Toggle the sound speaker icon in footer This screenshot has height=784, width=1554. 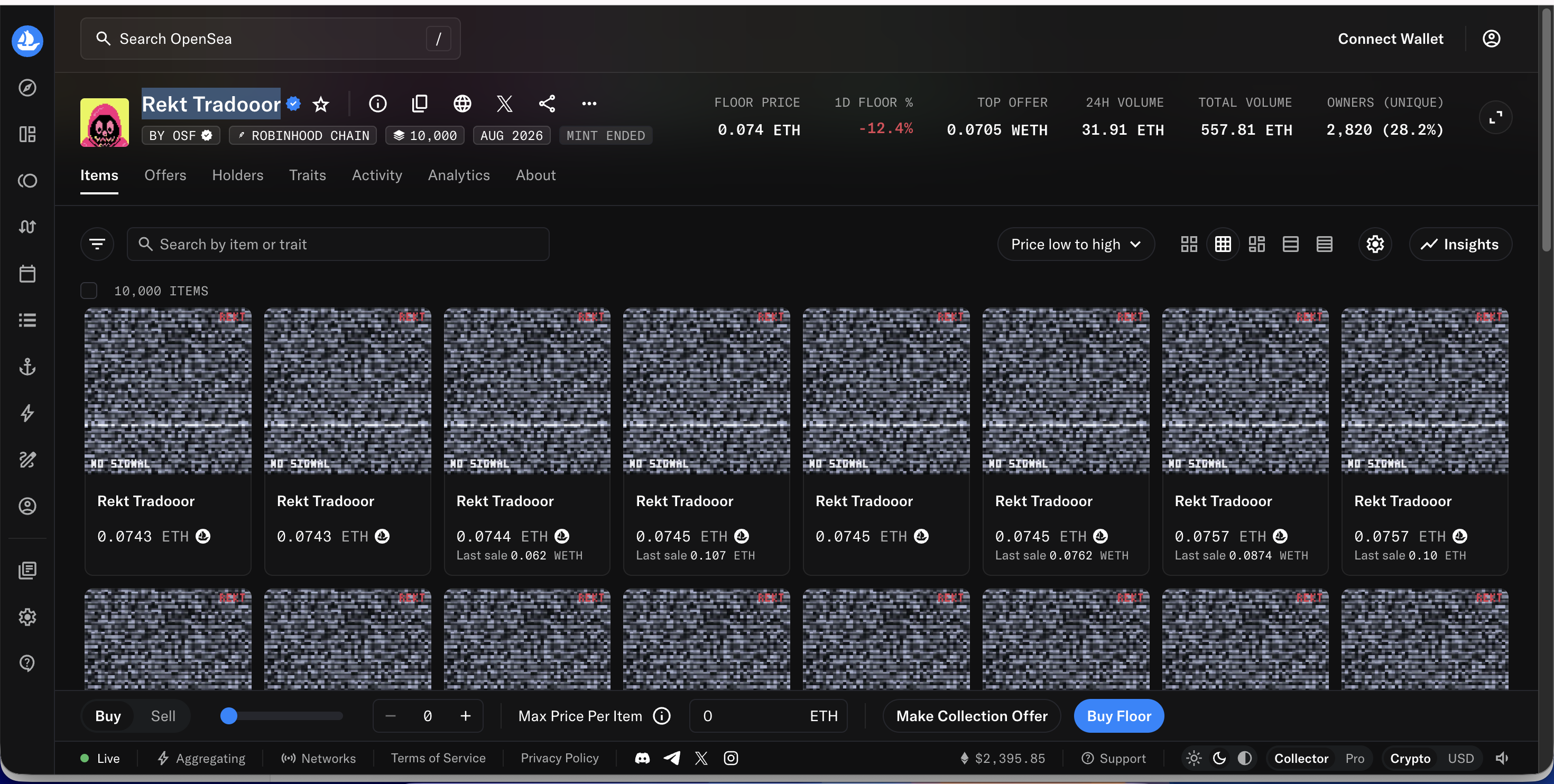pyautogui.click(x=1502, y=758)
